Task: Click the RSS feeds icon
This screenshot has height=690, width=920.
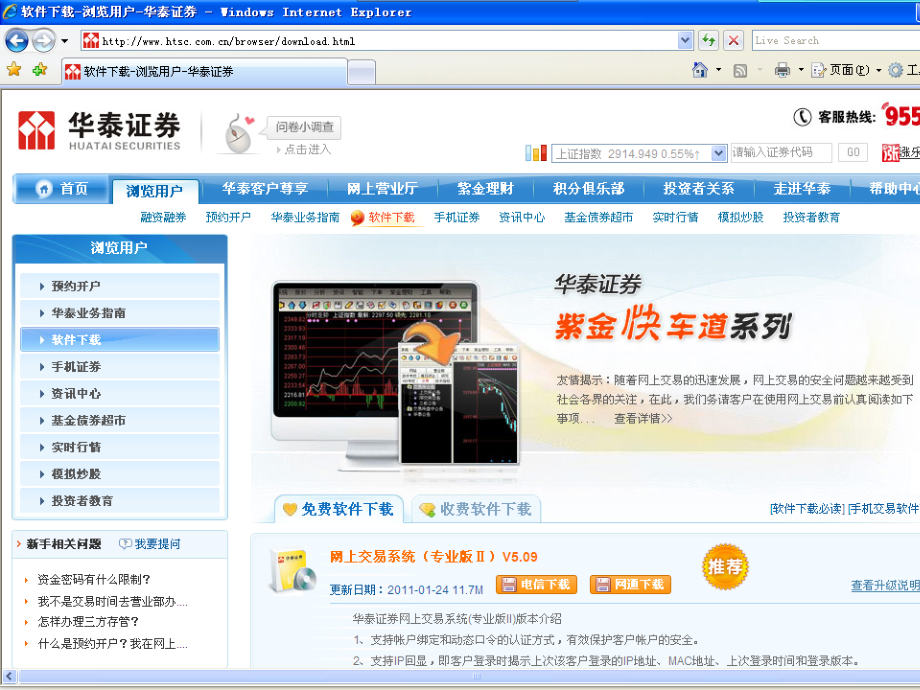Action: [740, 70]
